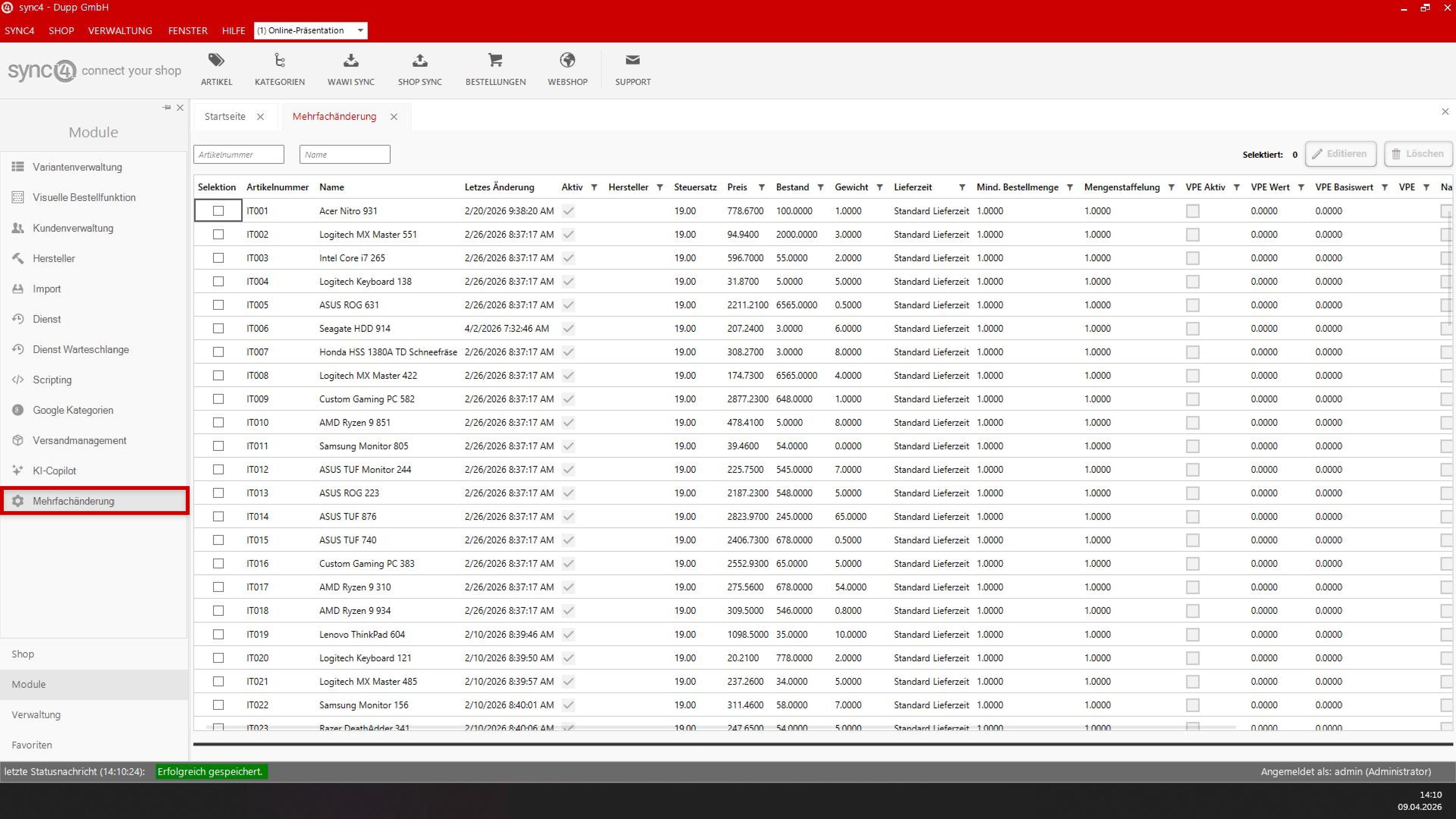Check the row selection box for IT001
Screen dimensions: 1456x819
pos(219,210)
